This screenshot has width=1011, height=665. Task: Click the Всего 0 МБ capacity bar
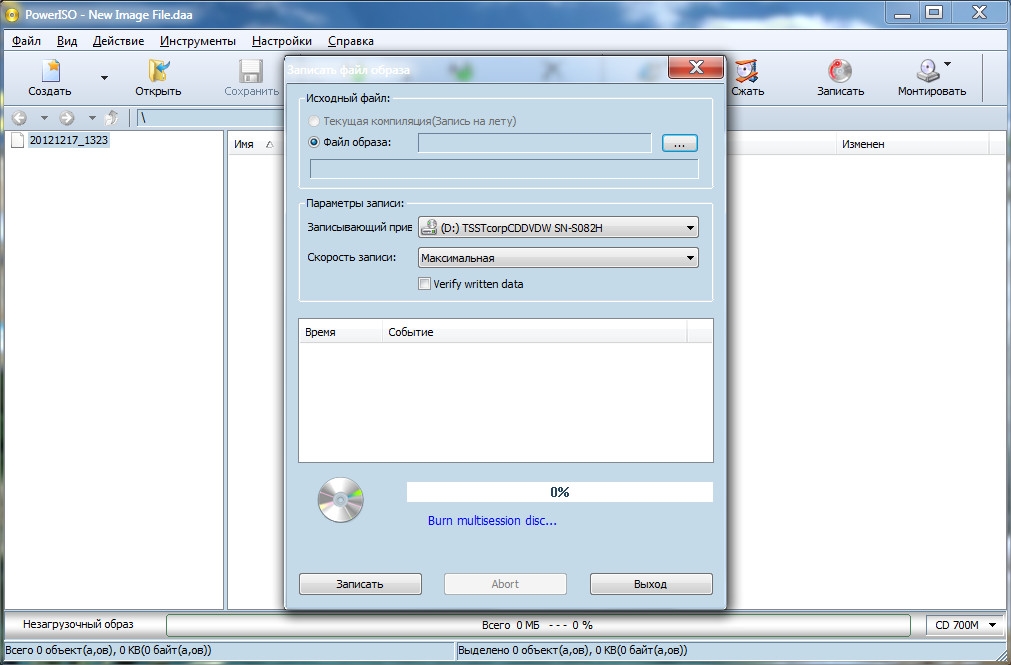(538, 625)
